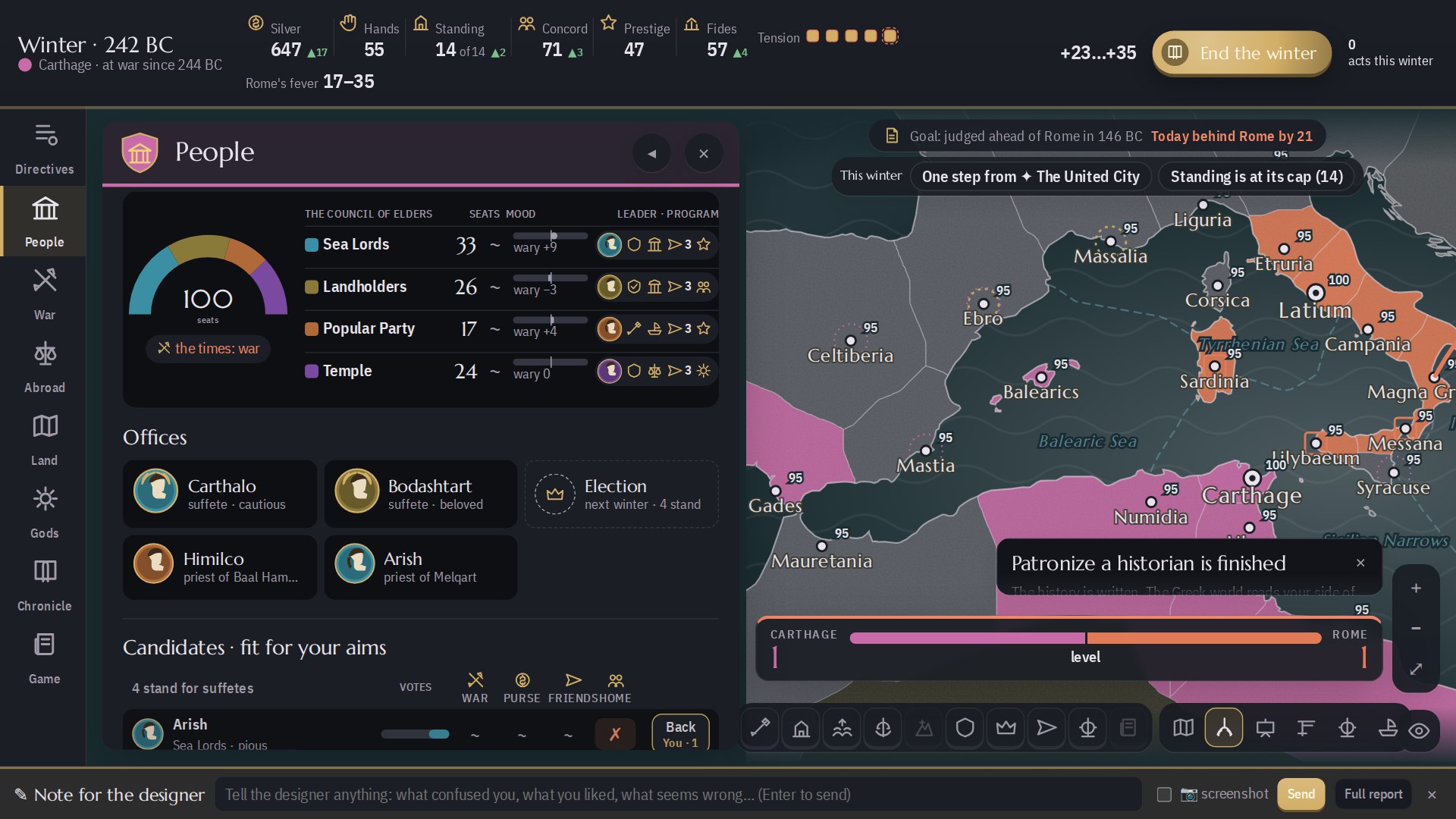Open the Directives sidebar section
The image size is (1456, 819).
[44, 149]
